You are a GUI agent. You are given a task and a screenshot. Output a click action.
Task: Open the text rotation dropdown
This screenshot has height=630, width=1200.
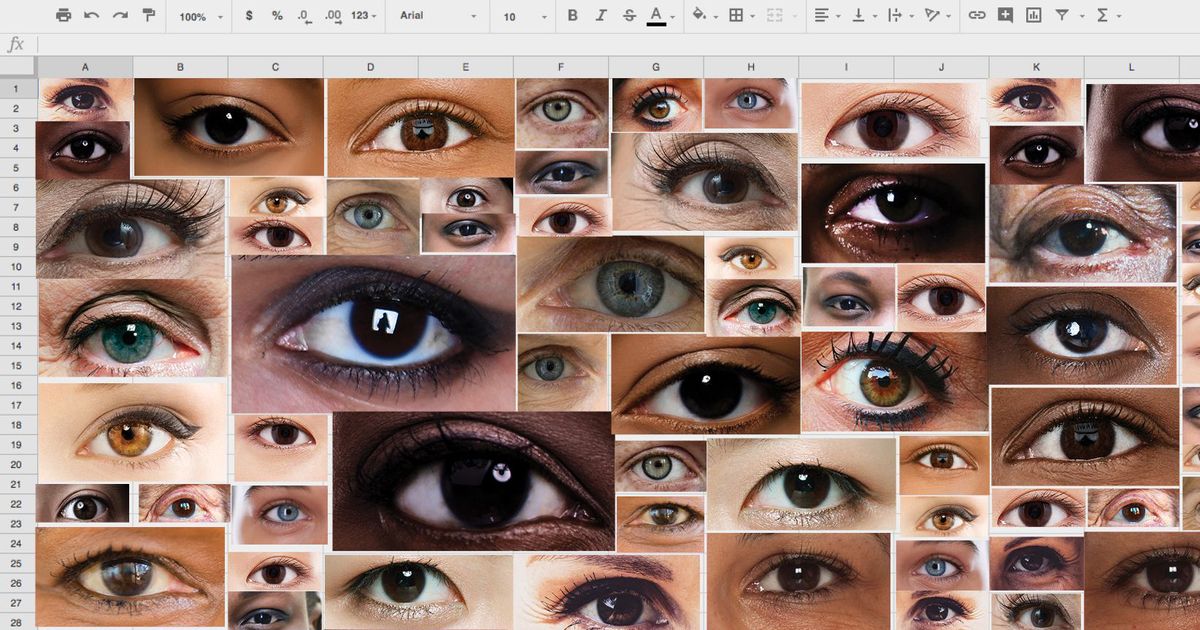[937, 16]
